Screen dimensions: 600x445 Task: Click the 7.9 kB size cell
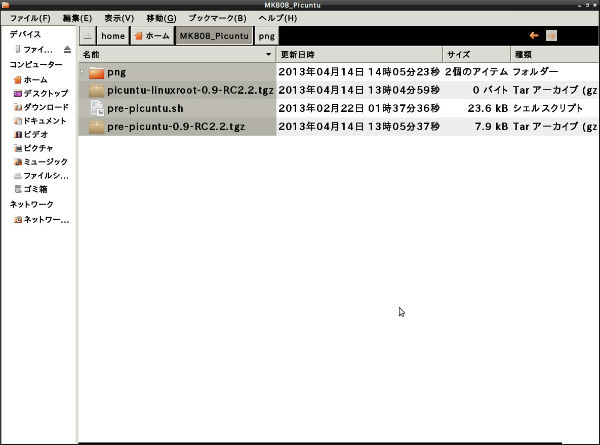[491, 126]
